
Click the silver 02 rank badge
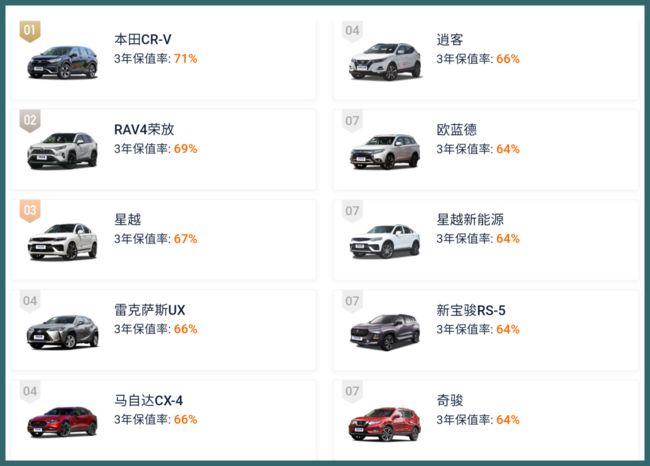click(x=30, y=121)
